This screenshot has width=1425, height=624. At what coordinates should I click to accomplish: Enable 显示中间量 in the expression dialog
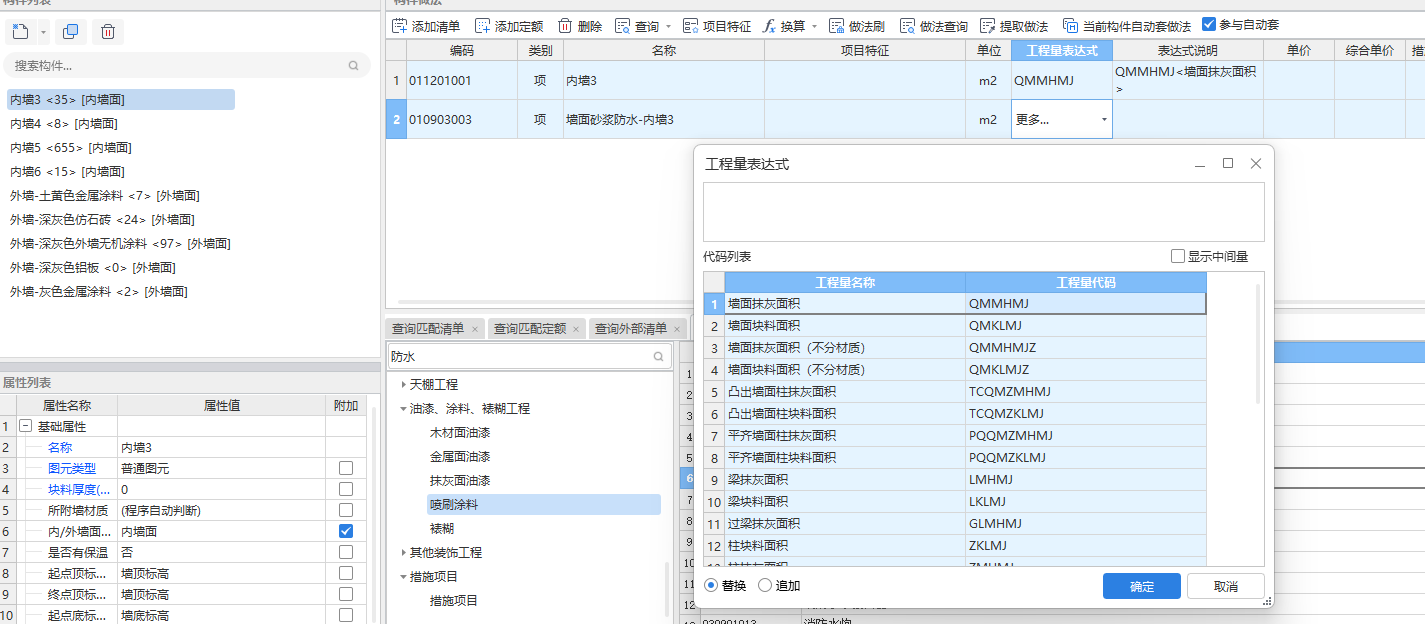[1178, 257]
